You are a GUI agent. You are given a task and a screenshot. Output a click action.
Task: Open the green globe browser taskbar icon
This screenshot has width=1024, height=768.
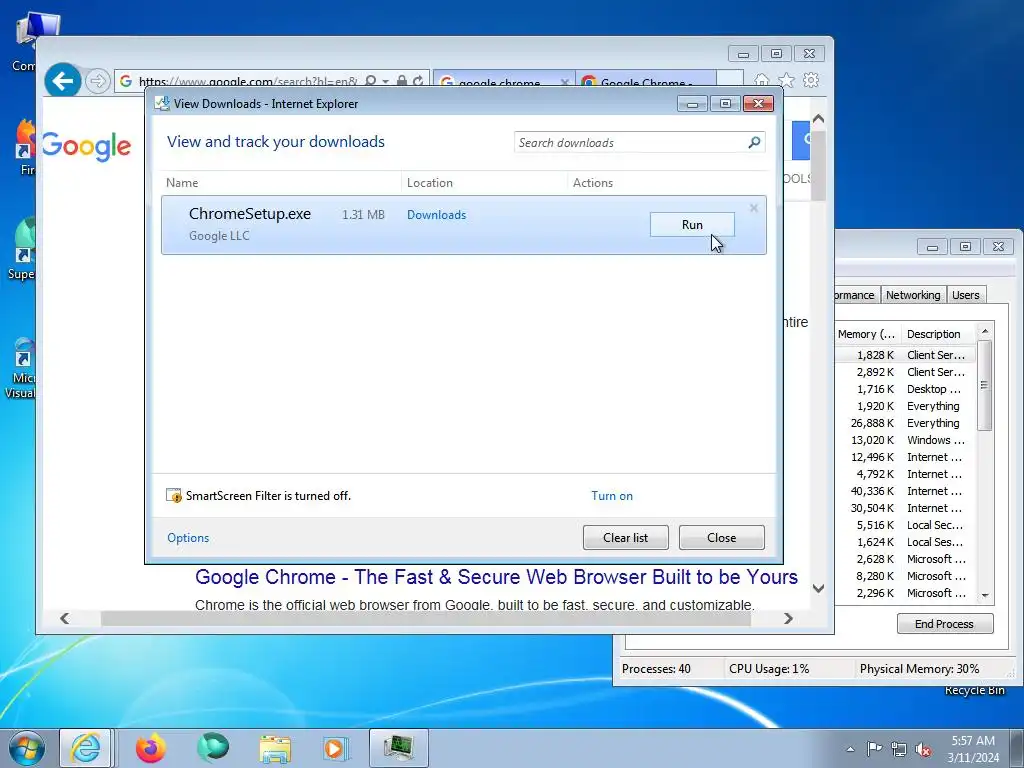(x=213, y=748)
